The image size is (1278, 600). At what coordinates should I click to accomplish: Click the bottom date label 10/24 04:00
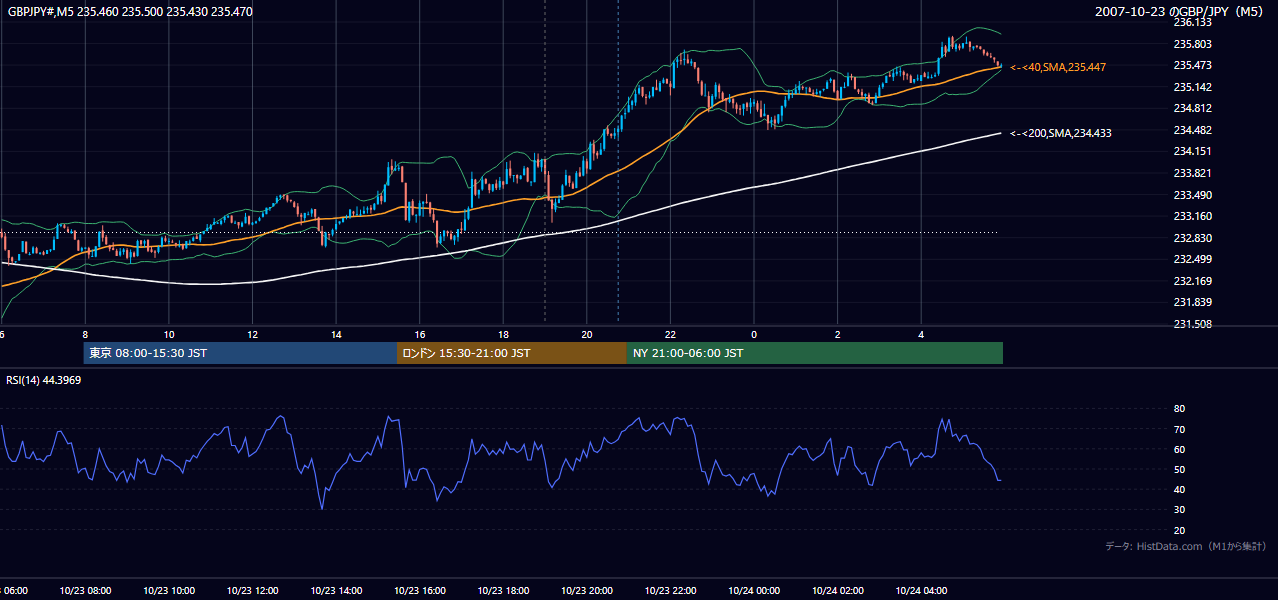tap(921, 591)
